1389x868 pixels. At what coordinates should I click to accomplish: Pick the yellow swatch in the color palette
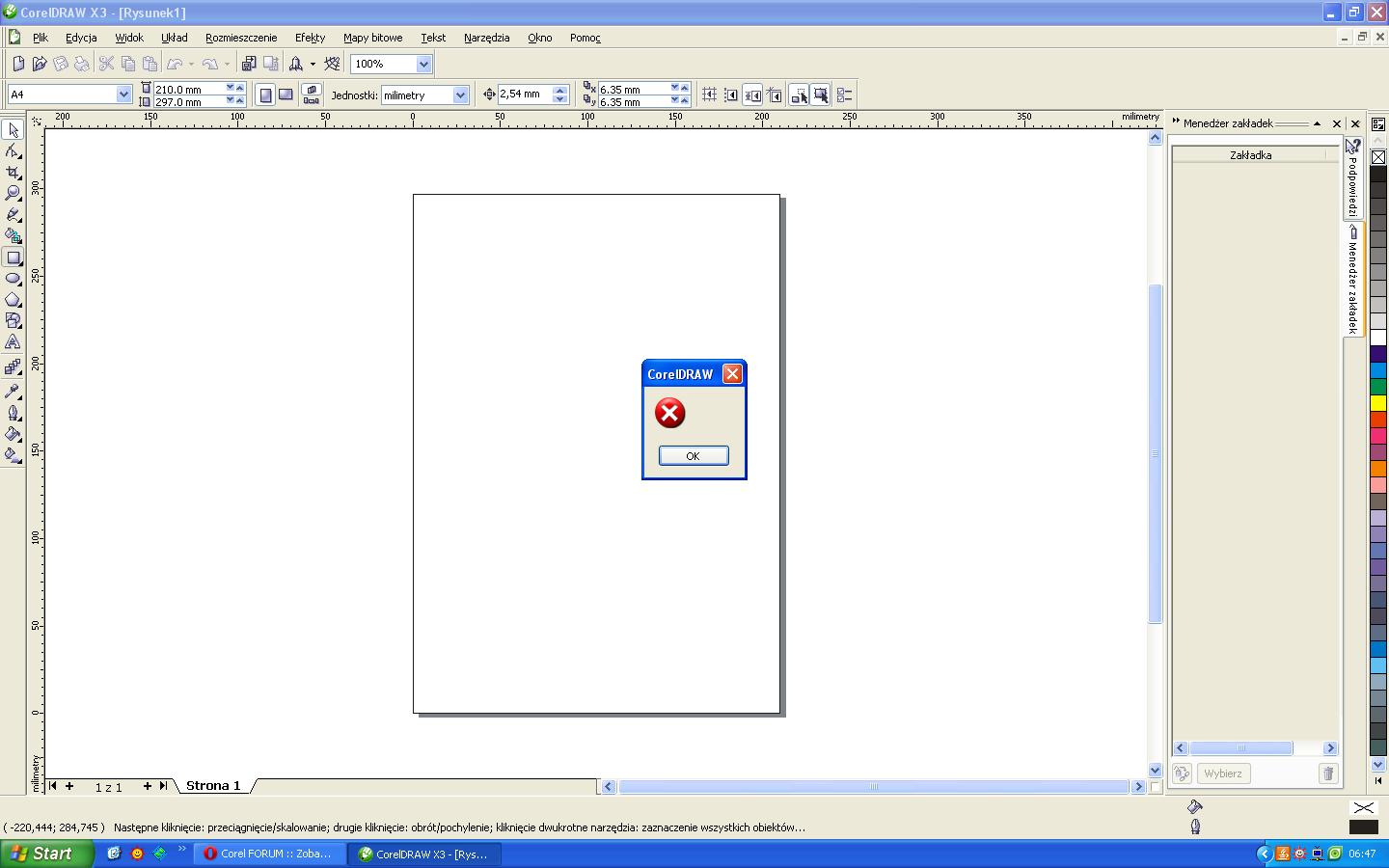point(1378,403)
